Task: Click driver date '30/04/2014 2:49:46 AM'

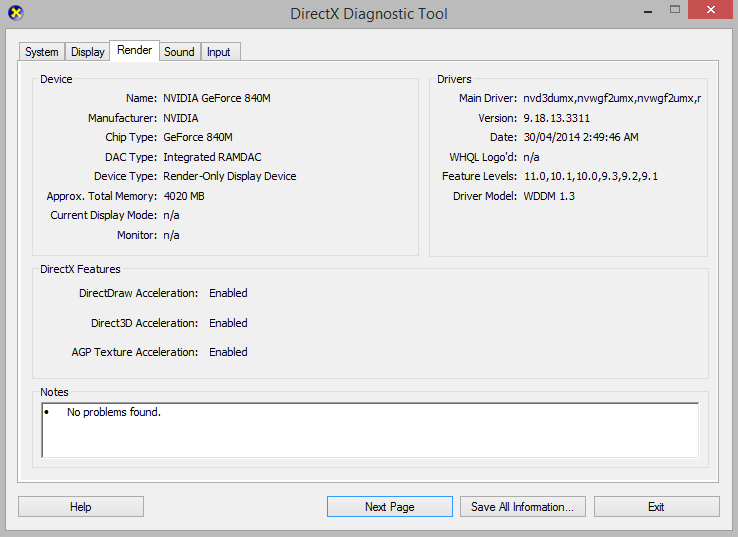Action: pyautogui.click(x=581, y=137)
